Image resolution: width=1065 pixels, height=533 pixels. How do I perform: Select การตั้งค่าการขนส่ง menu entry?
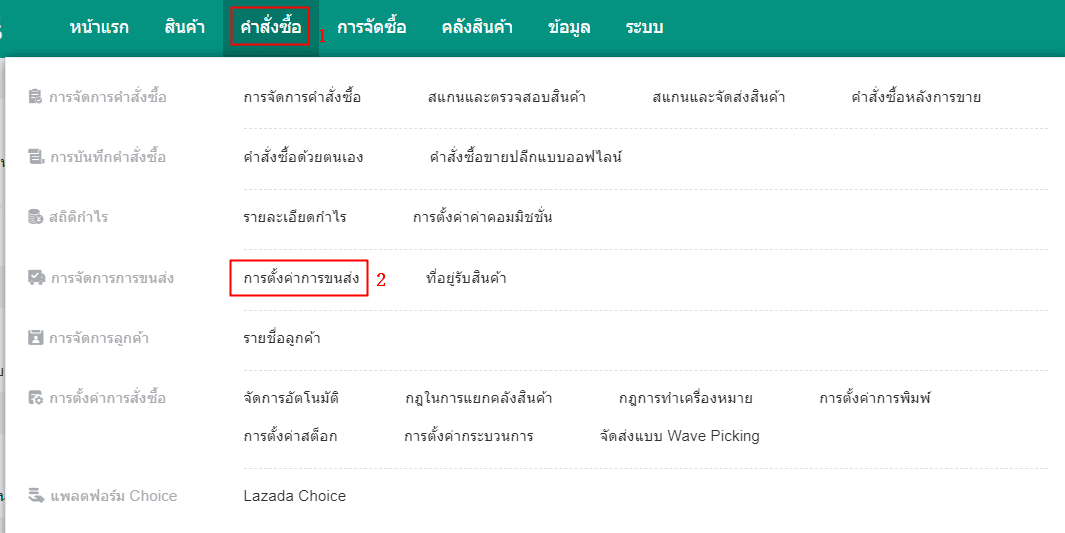[302, 278]
